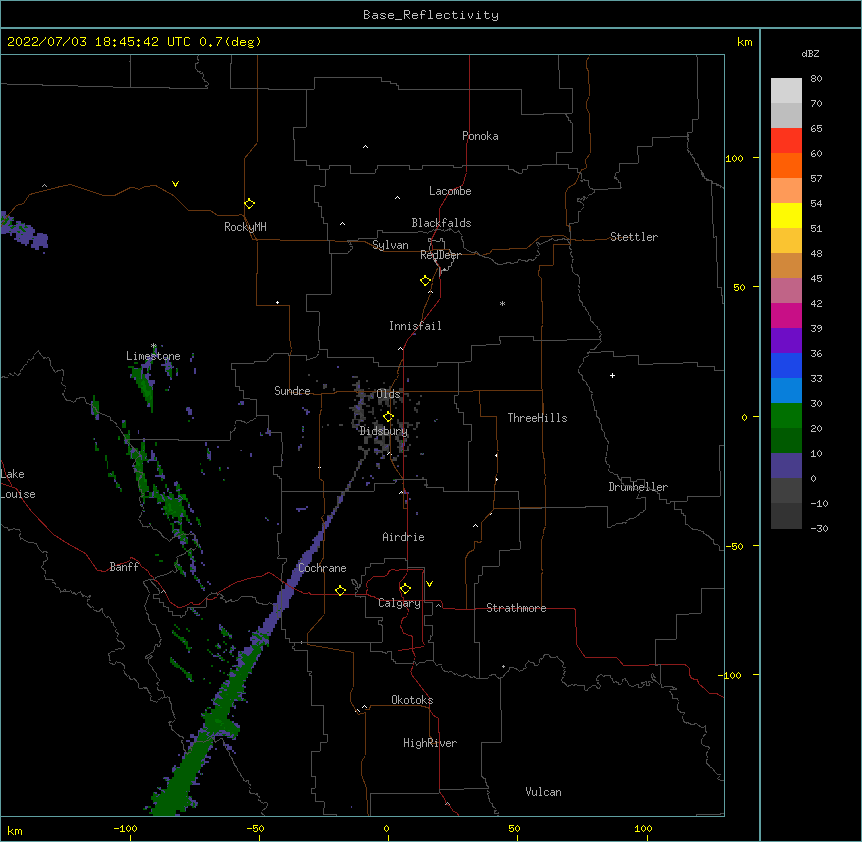Click the Banff label
The height and width of the screenshot is (842, 862).
click(124, 567)
